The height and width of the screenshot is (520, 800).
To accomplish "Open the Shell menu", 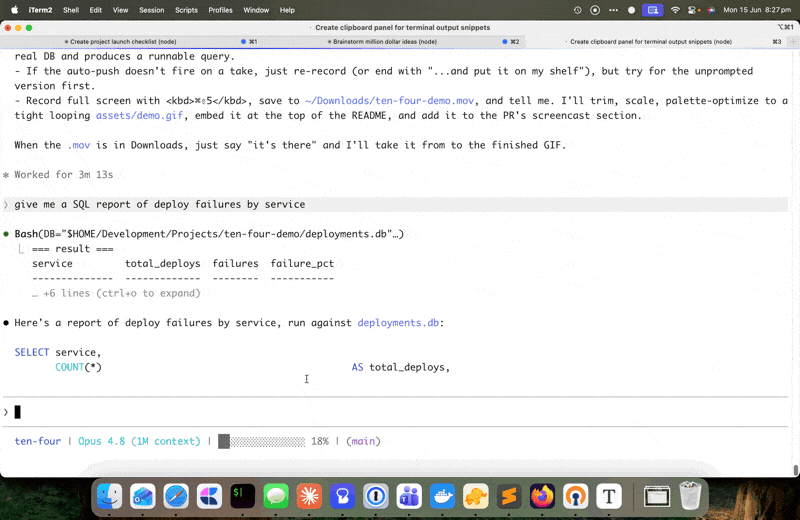I will 71,10.
